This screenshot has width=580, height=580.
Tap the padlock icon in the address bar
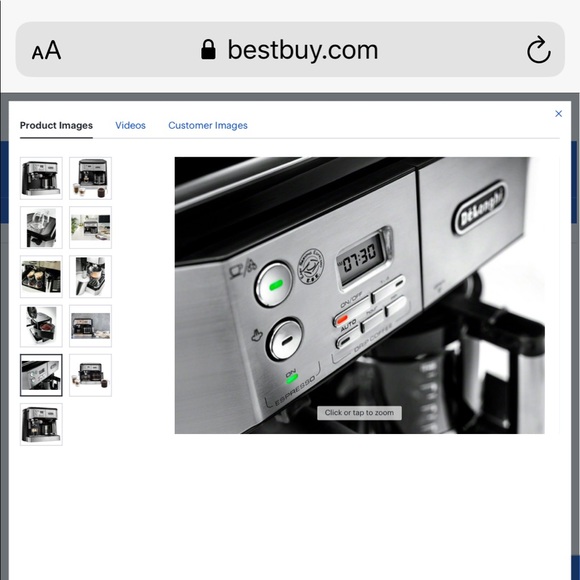click(208, 50)
